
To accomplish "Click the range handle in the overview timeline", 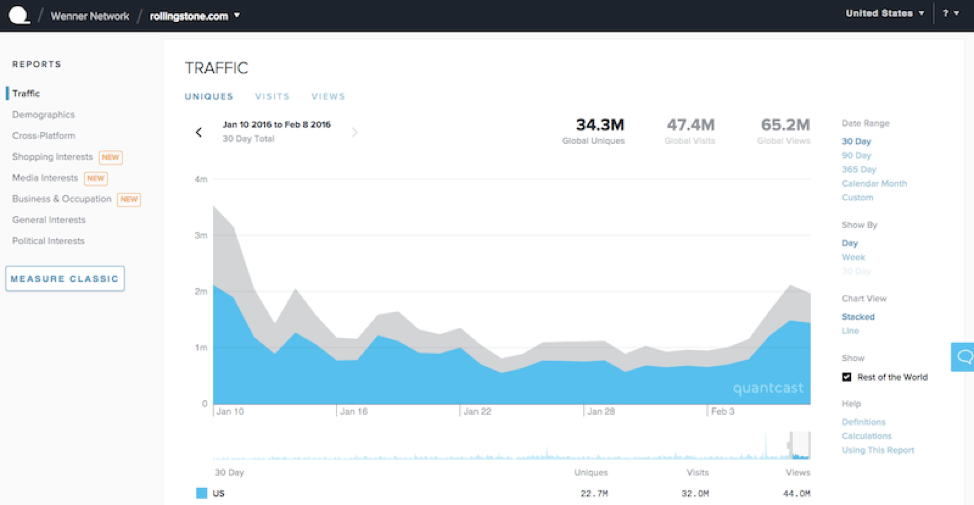I will [x=790, y=445].
